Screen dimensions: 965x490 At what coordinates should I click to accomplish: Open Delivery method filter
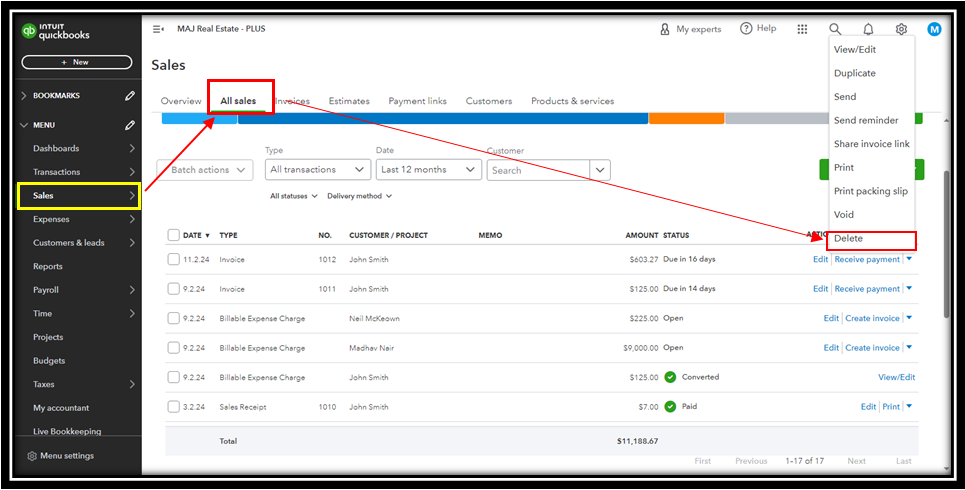(359, 196)
